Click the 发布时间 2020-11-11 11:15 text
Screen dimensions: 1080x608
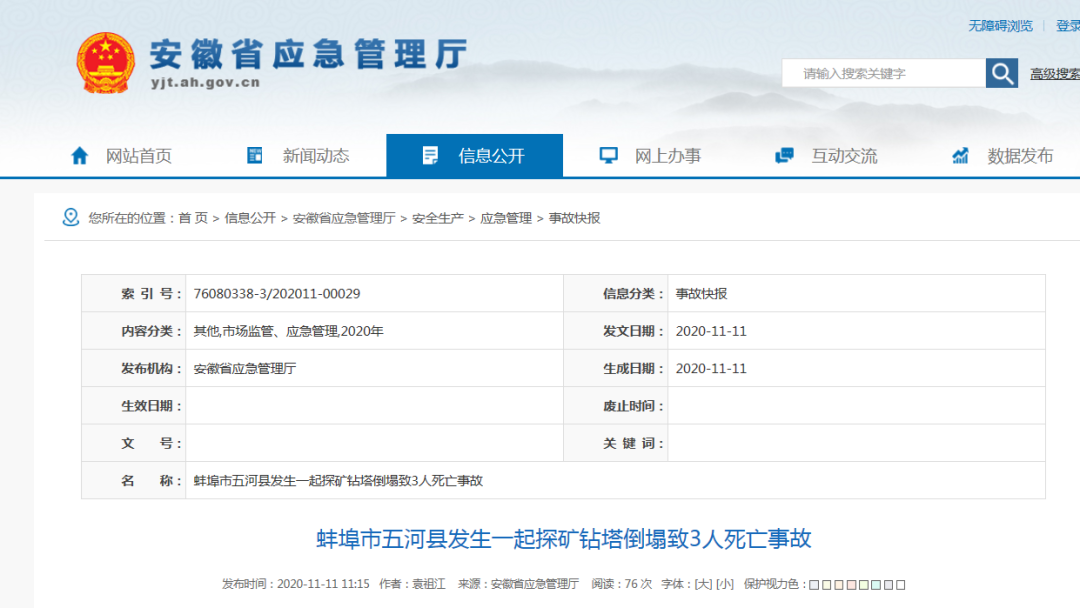pyautogui.click(x=295, y=584)
